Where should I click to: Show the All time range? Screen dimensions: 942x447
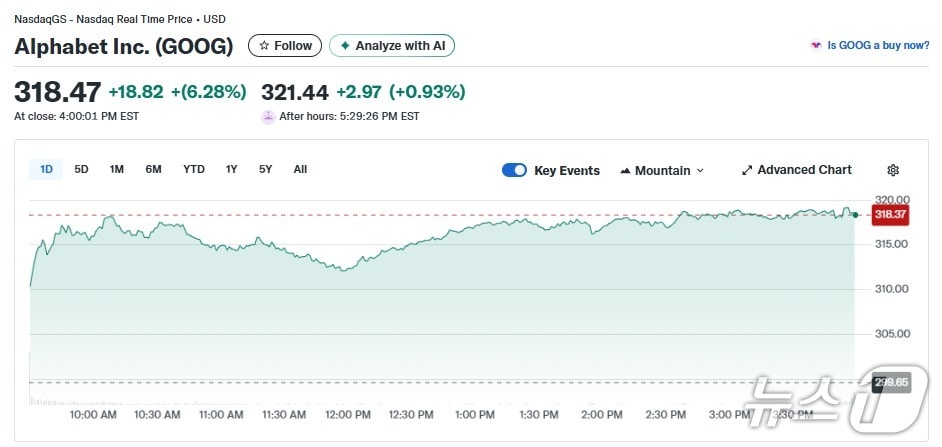tap(300, 170)
